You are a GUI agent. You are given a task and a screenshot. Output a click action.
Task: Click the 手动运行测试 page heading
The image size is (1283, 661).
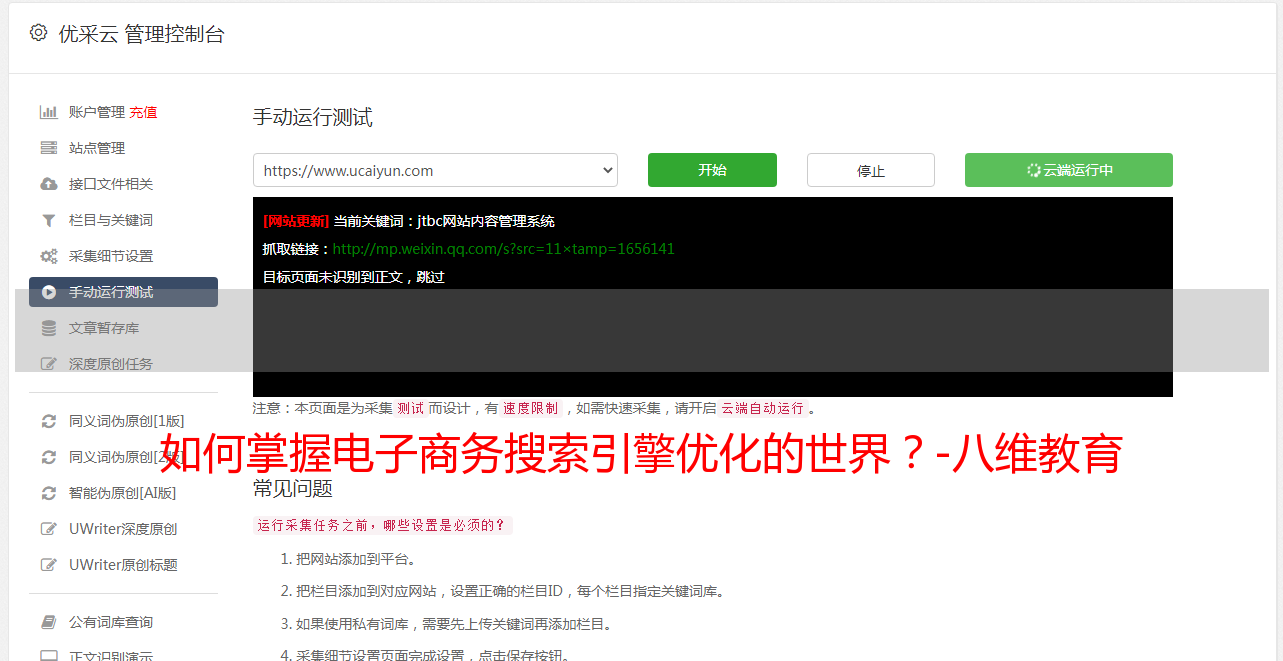[x=313, y=118]
